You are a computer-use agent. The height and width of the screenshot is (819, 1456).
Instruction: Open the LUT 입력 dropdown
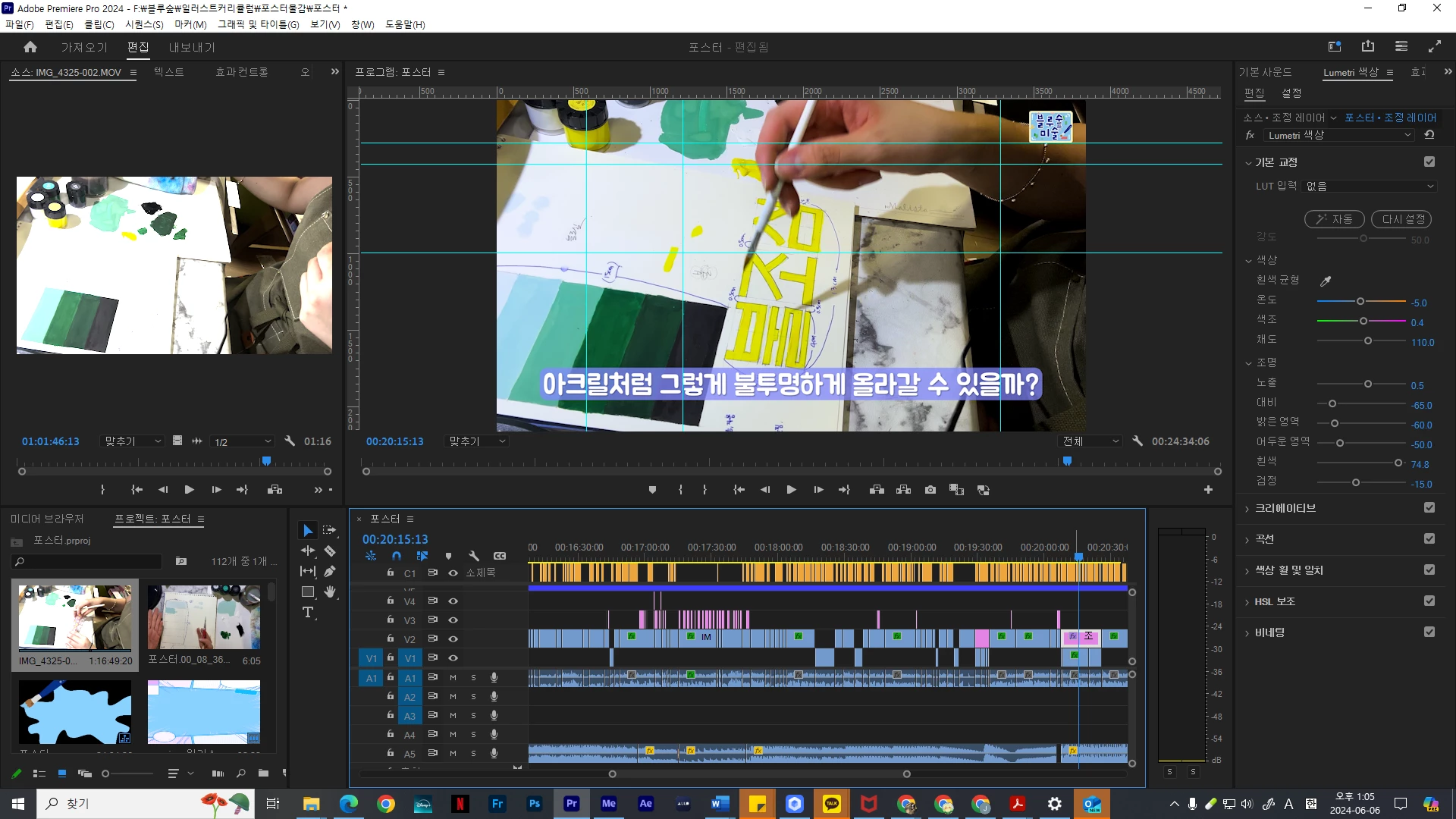[x=1370, y=187]
